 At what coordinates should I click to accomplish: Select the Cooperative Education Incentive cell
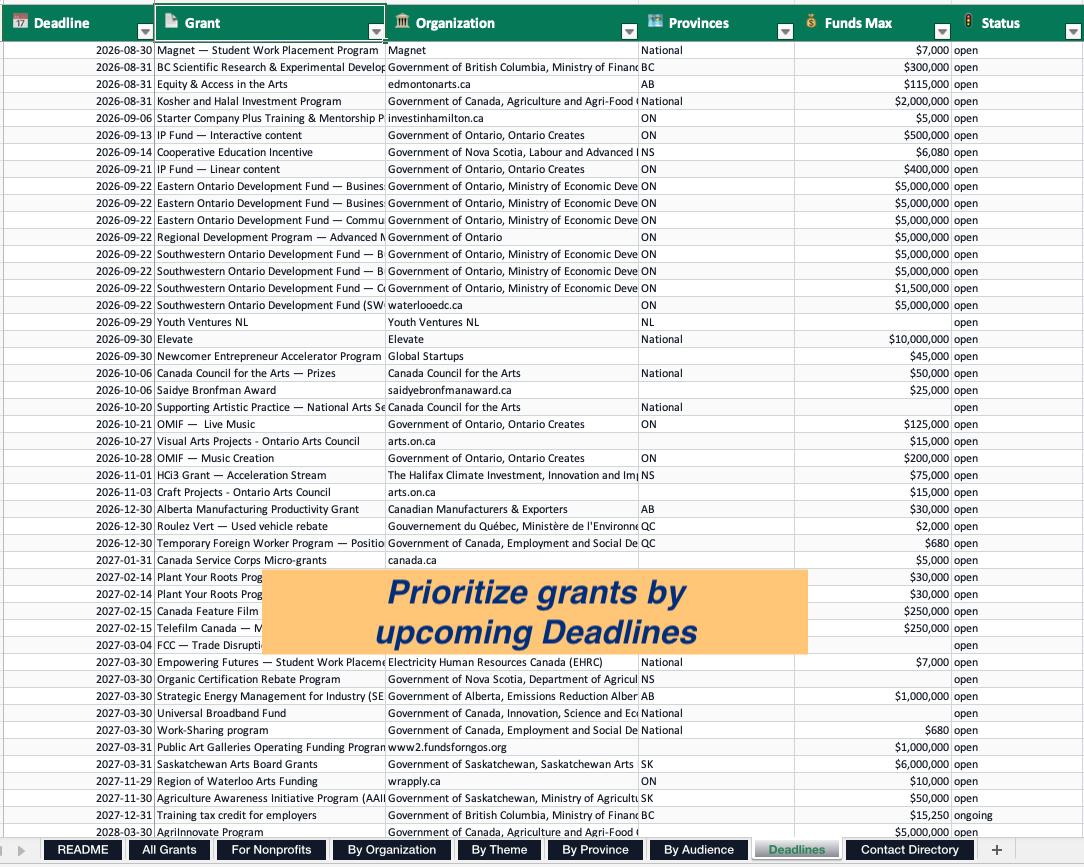[270, 152]
